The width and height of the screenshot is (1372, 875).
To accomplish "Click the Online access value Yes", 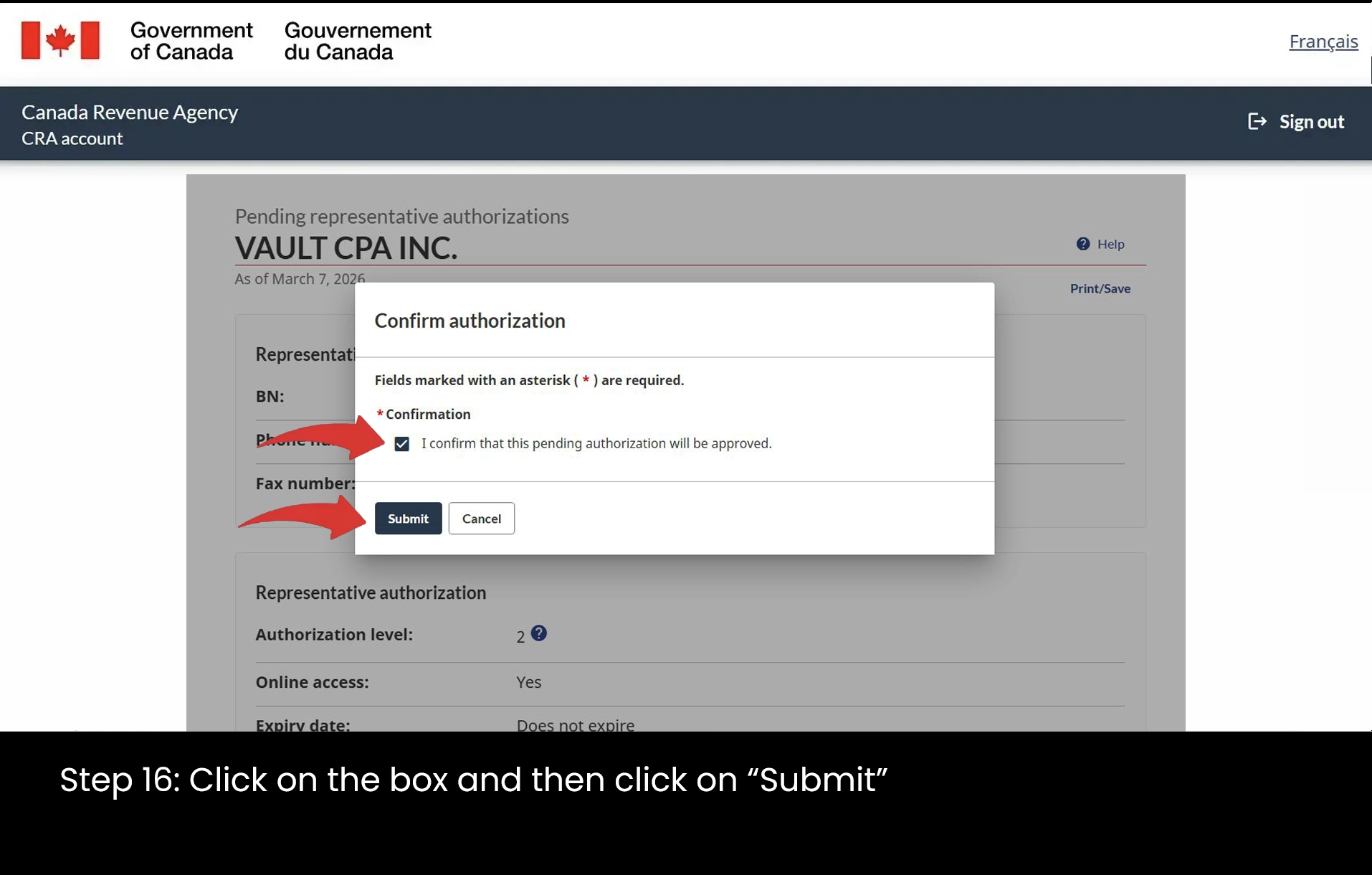I will pyautogui.click(x=528, y=682).
